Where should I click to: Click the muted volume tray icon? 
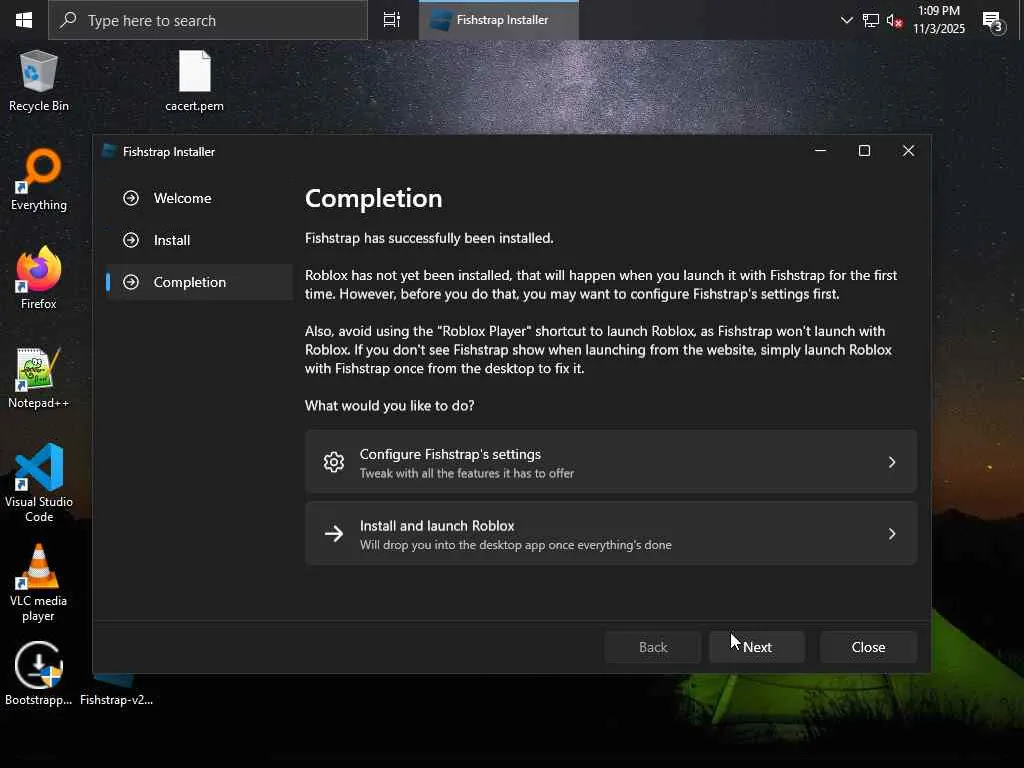(x=894, y=21)
